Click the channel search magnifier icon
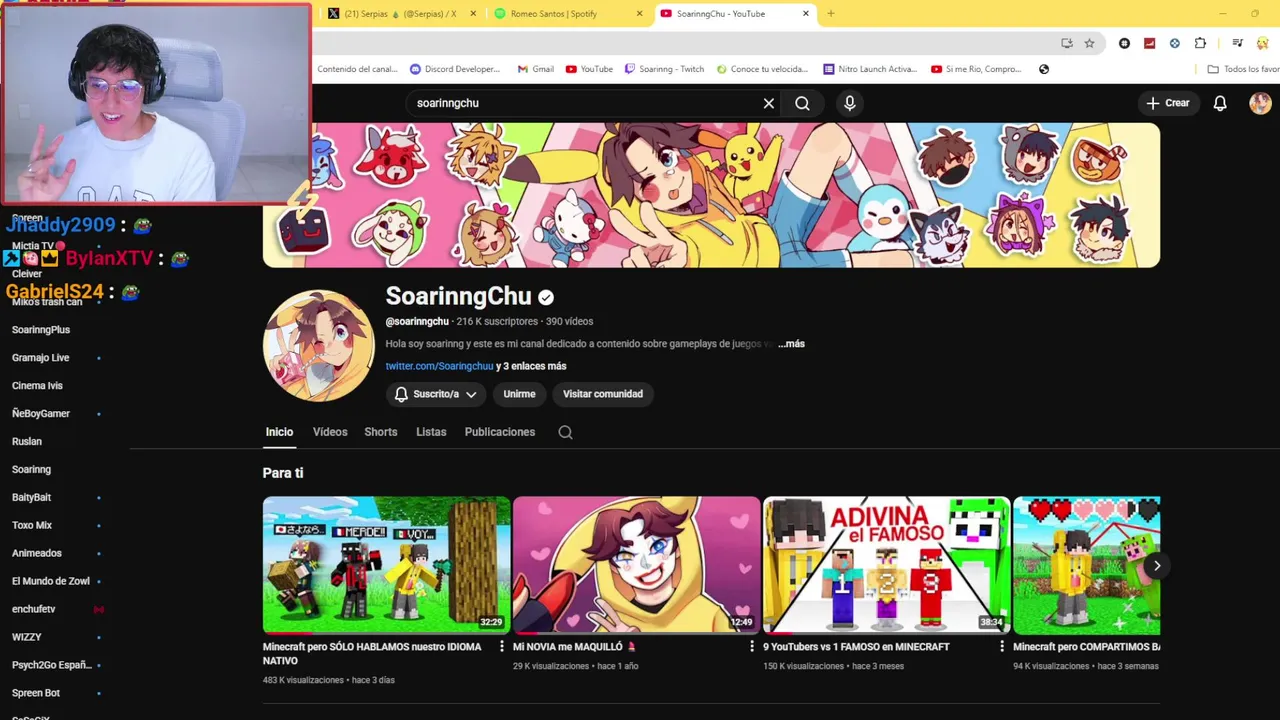 coord(565,432)
